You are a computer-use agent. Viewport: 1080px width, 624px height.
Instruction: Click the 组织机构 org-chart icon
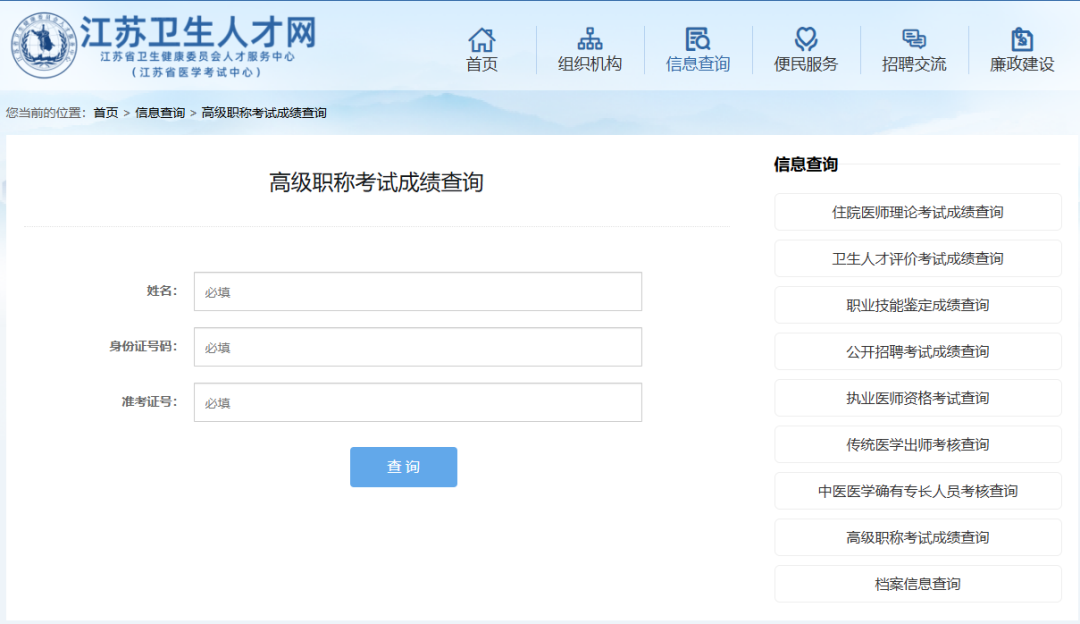tap(590, 39)
